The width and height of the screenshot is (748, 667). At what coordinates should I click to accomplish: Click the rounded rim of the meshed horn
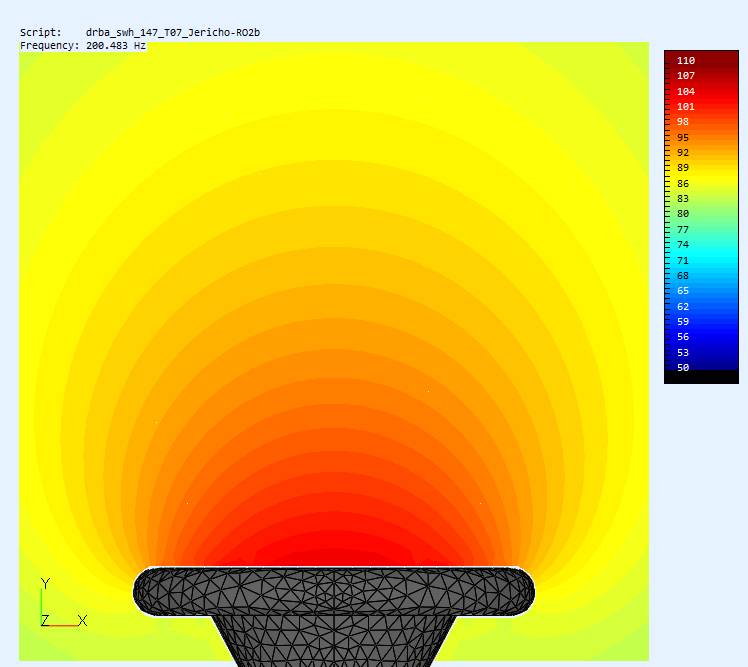pyautogui.click(x=334, y=592)
